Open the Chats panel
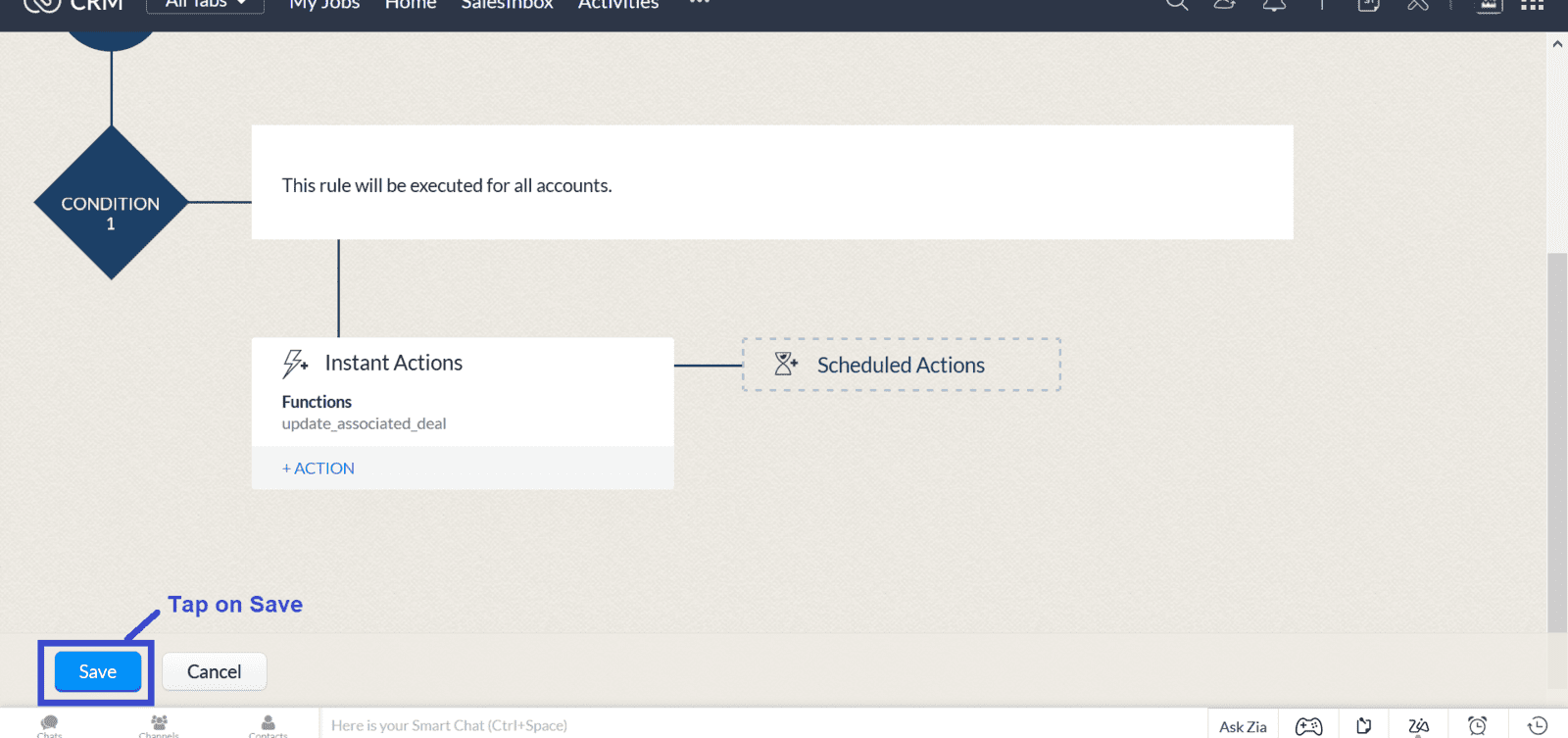 pos(49,725)
